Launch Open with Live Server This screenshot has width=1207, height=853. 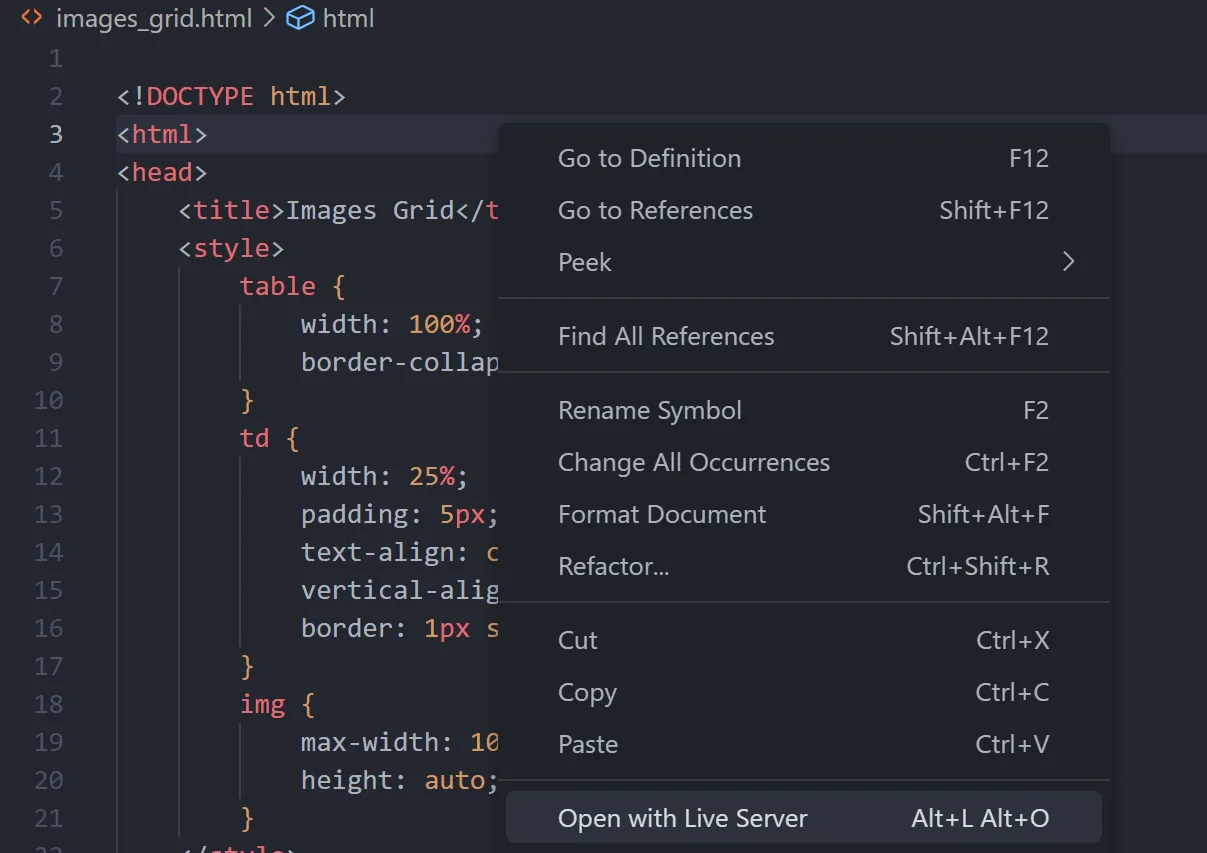pos(682,818)
